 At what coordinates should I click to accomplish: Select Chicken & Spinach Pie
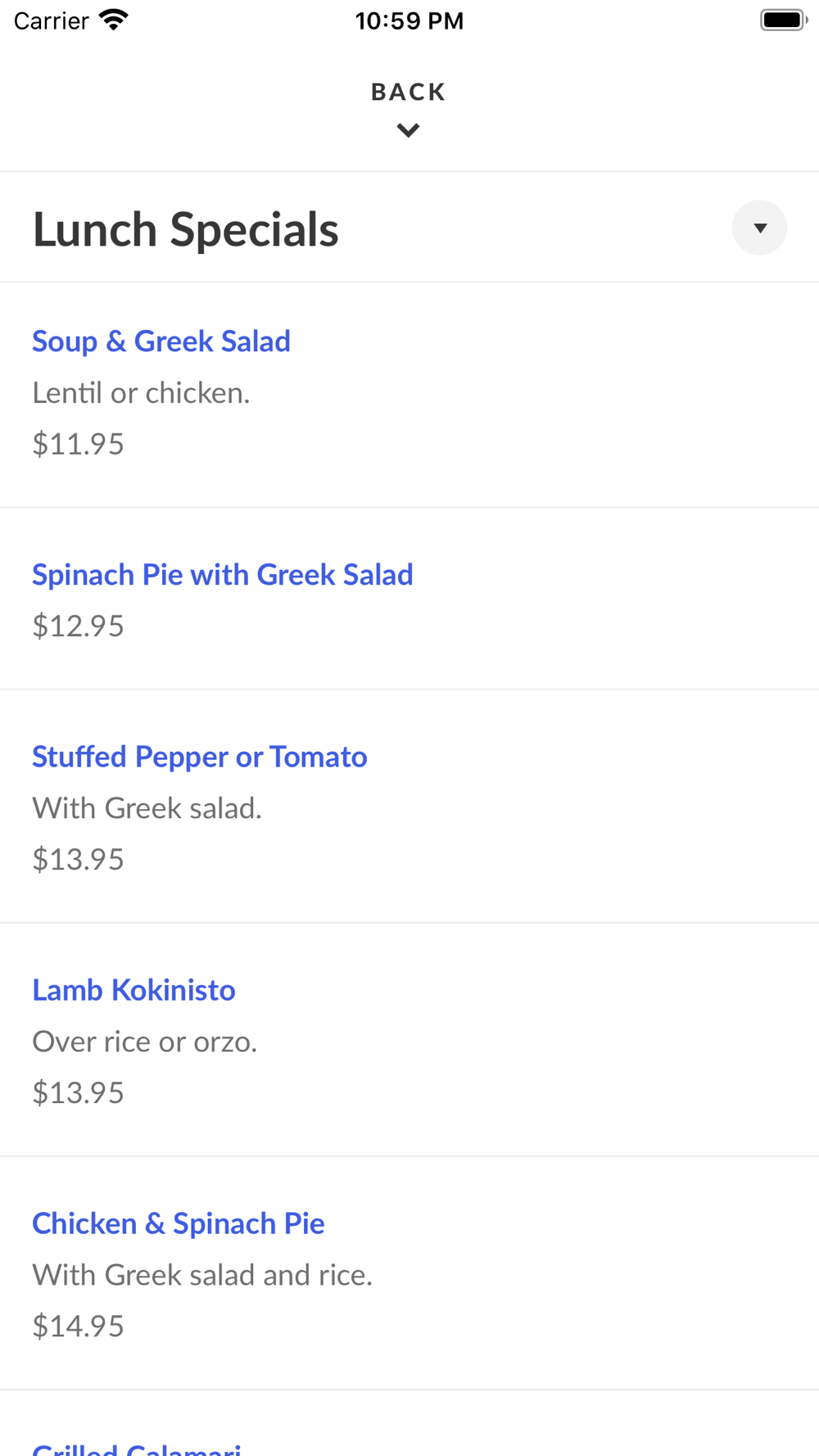(178, 1223)
